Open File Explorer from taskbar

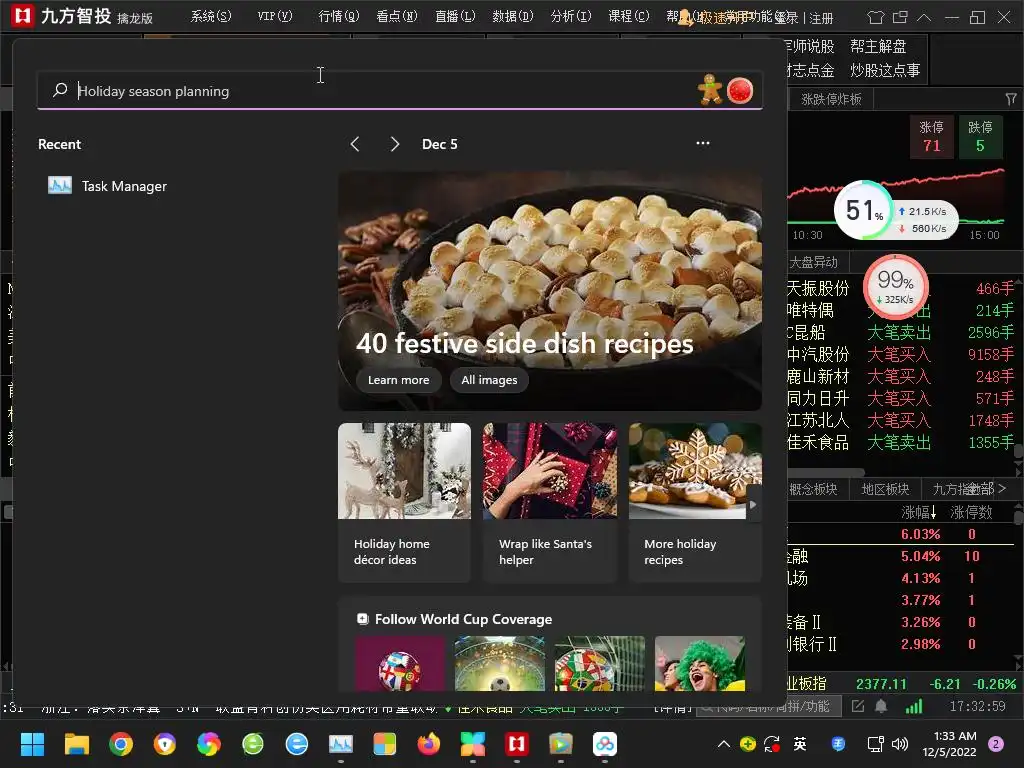(76, 744)
